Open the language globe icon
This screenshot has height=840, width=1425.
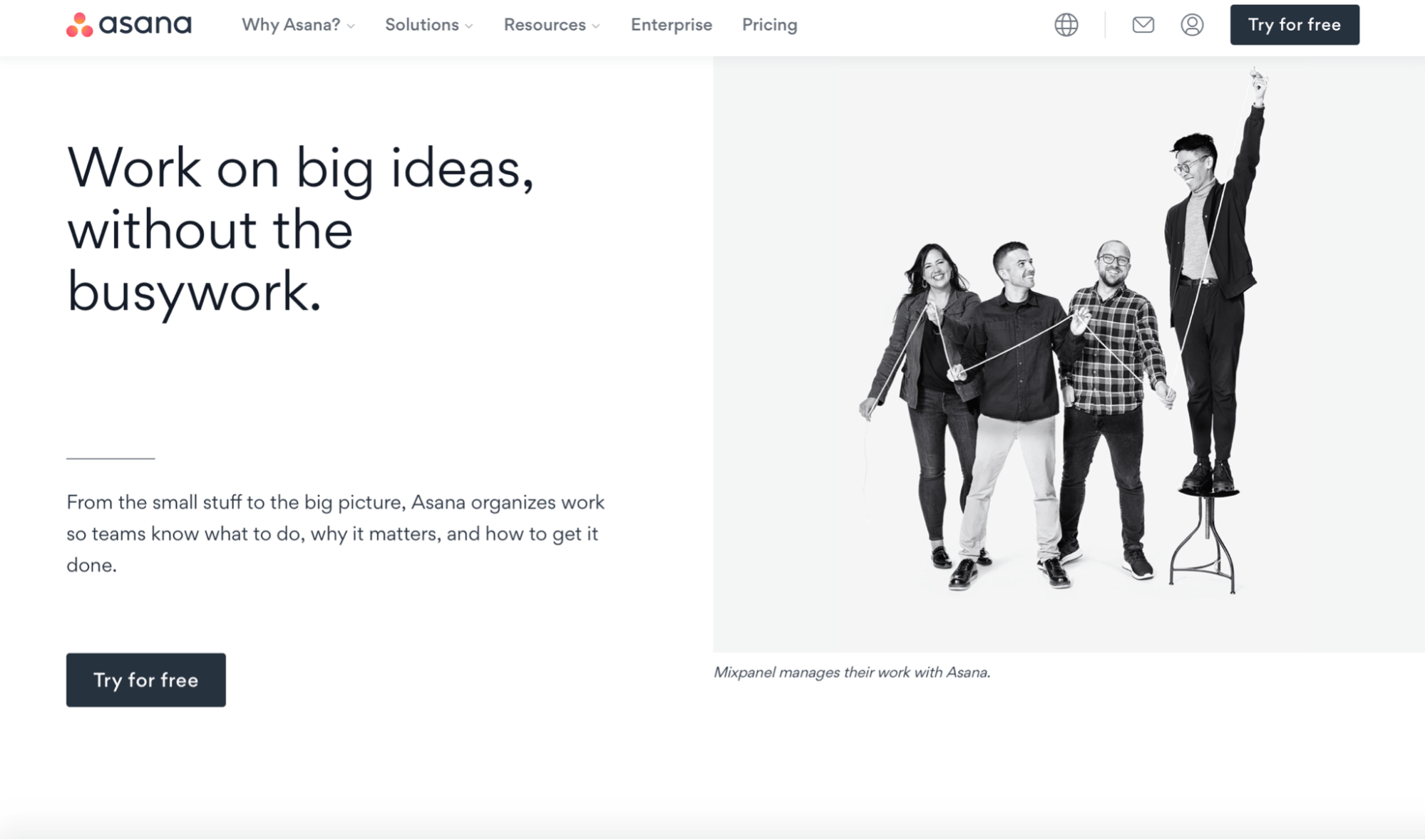click(x=1066, y=25)
